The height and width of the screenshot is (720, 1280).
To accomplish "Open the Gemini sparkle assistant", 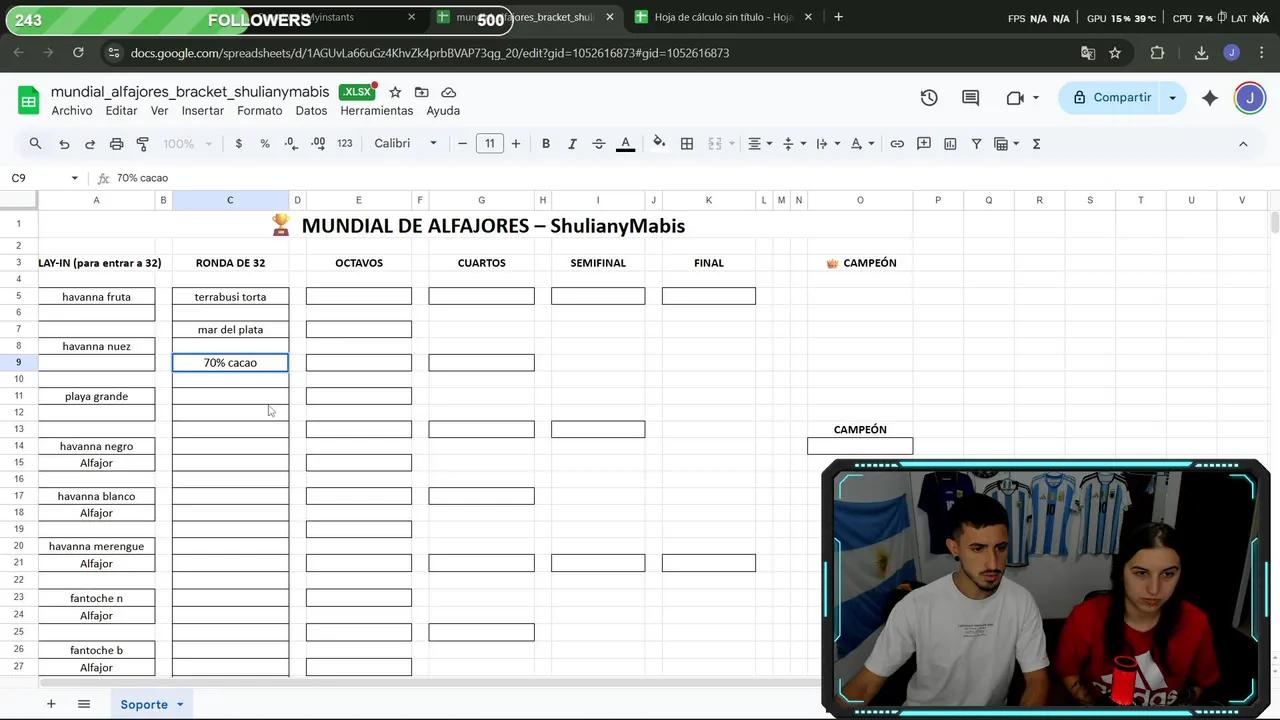I will 1210,98.
